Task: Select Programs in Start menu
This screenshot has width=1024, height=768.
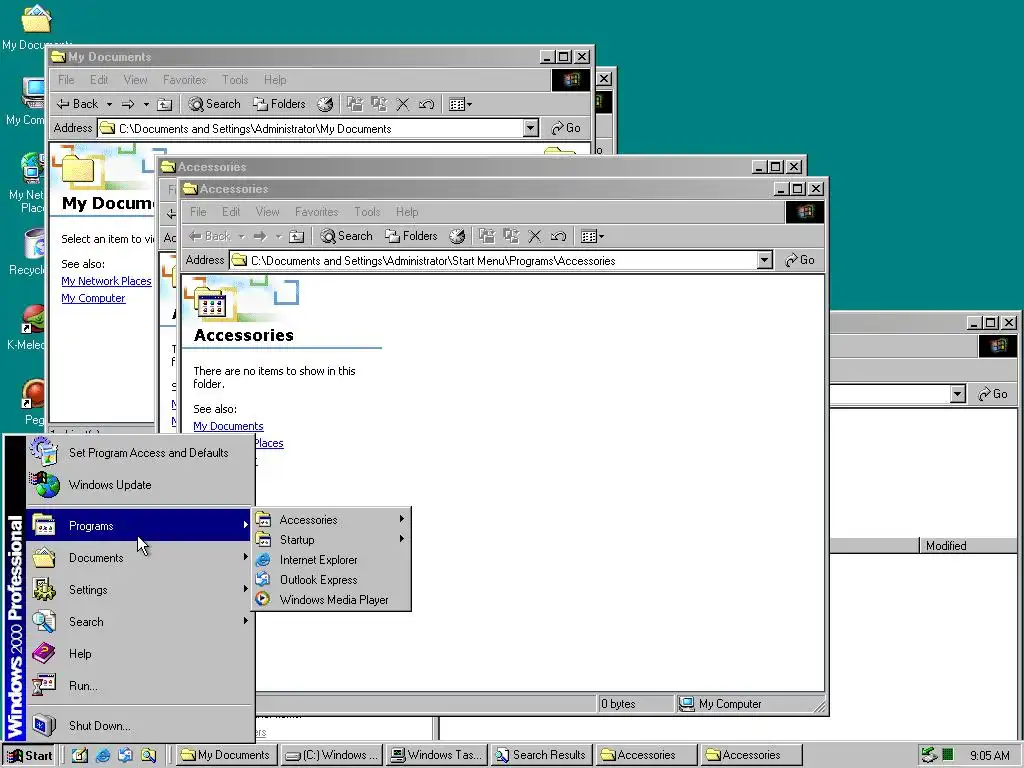Action: [x=139, y=526]
